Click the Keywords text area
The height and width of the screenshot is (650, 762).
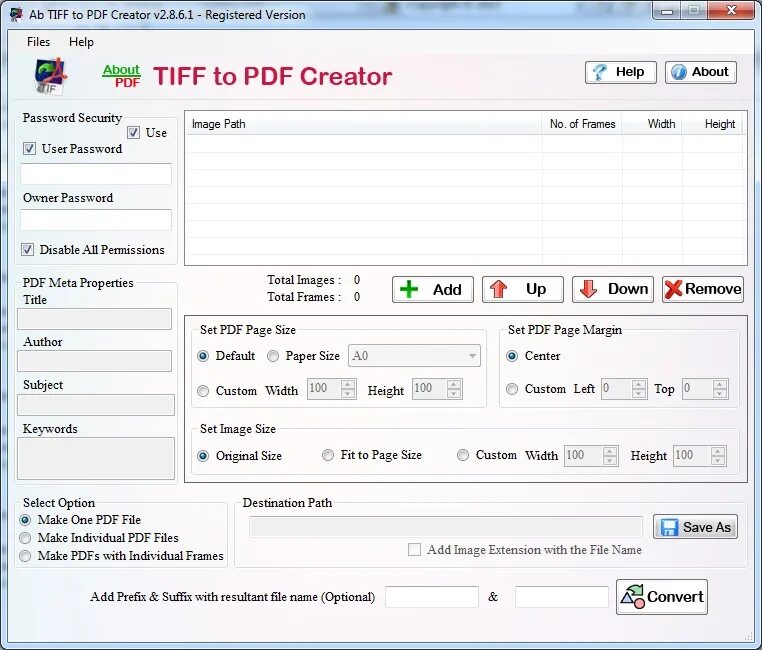click(96, 459)
